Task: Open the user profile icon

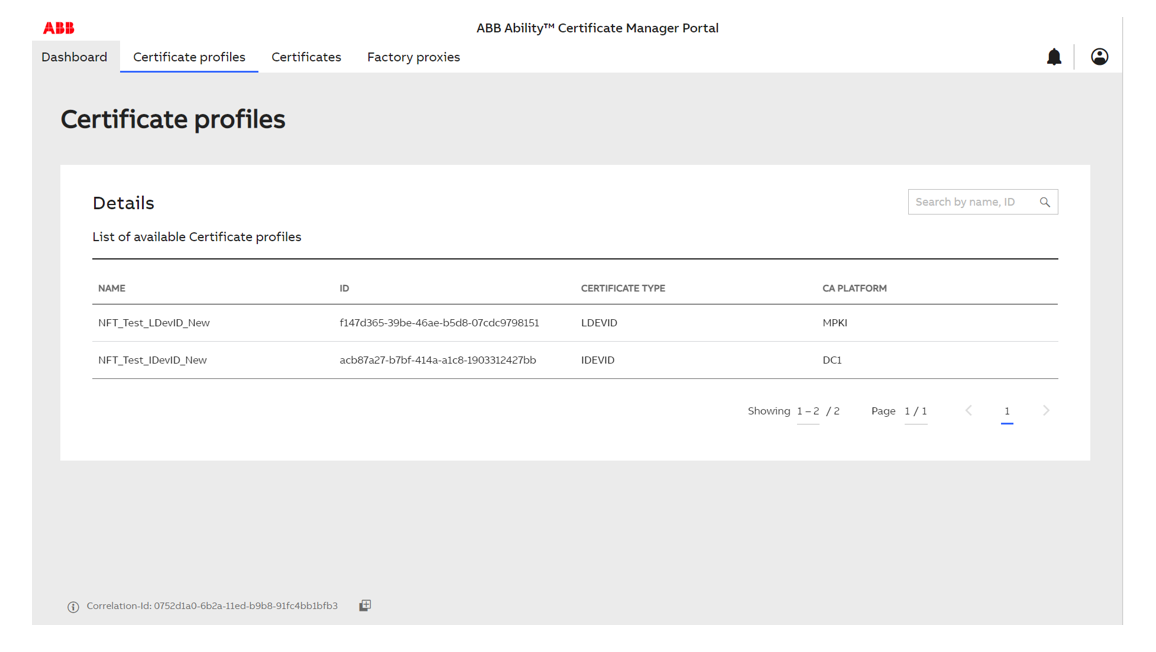Action: [1099, 57]
